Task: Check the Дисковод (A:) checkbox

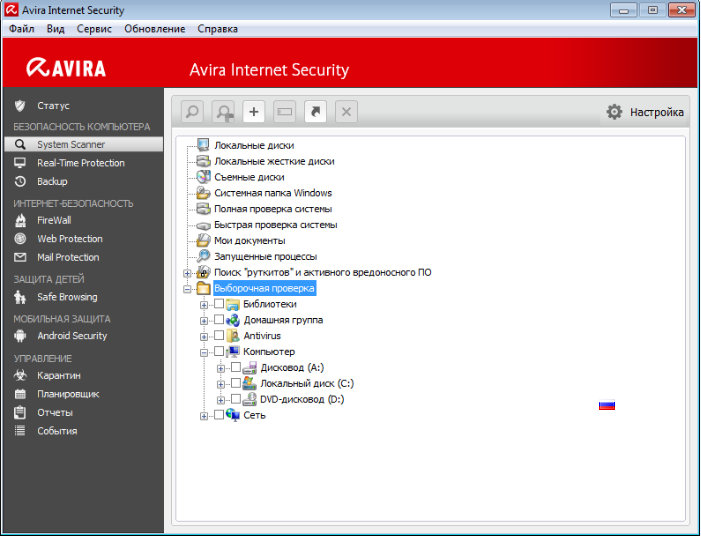Action: click(236, 367)
